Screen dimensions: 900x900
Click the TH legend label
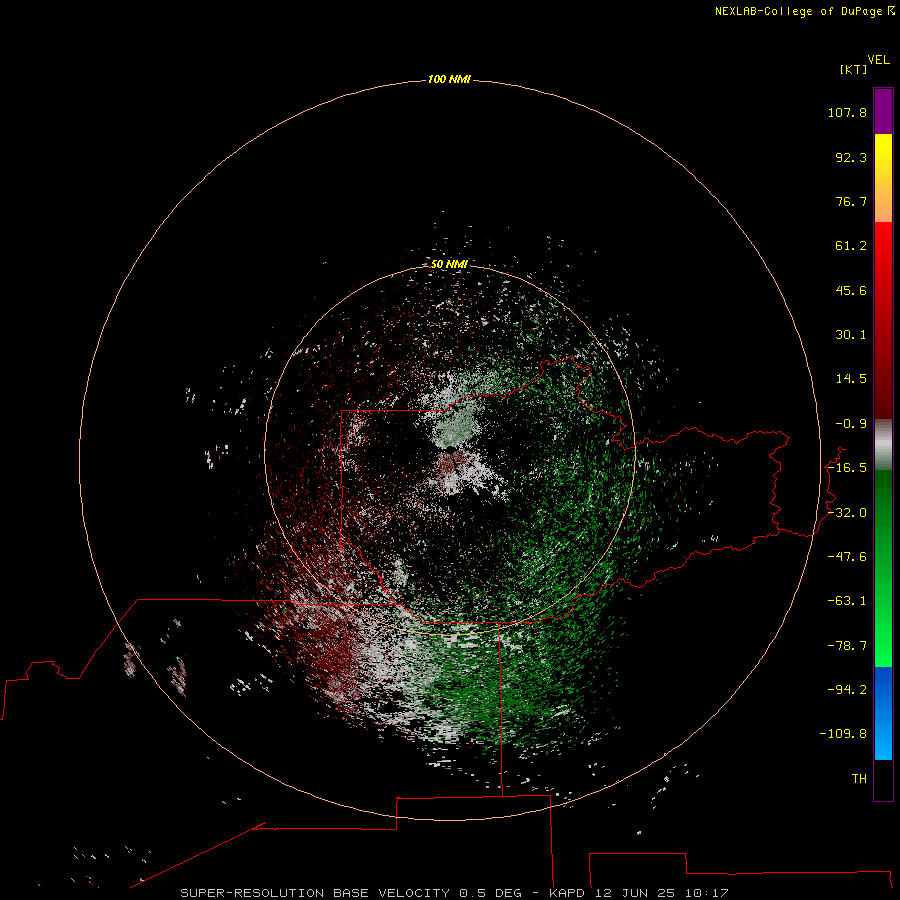coord(859,779)
